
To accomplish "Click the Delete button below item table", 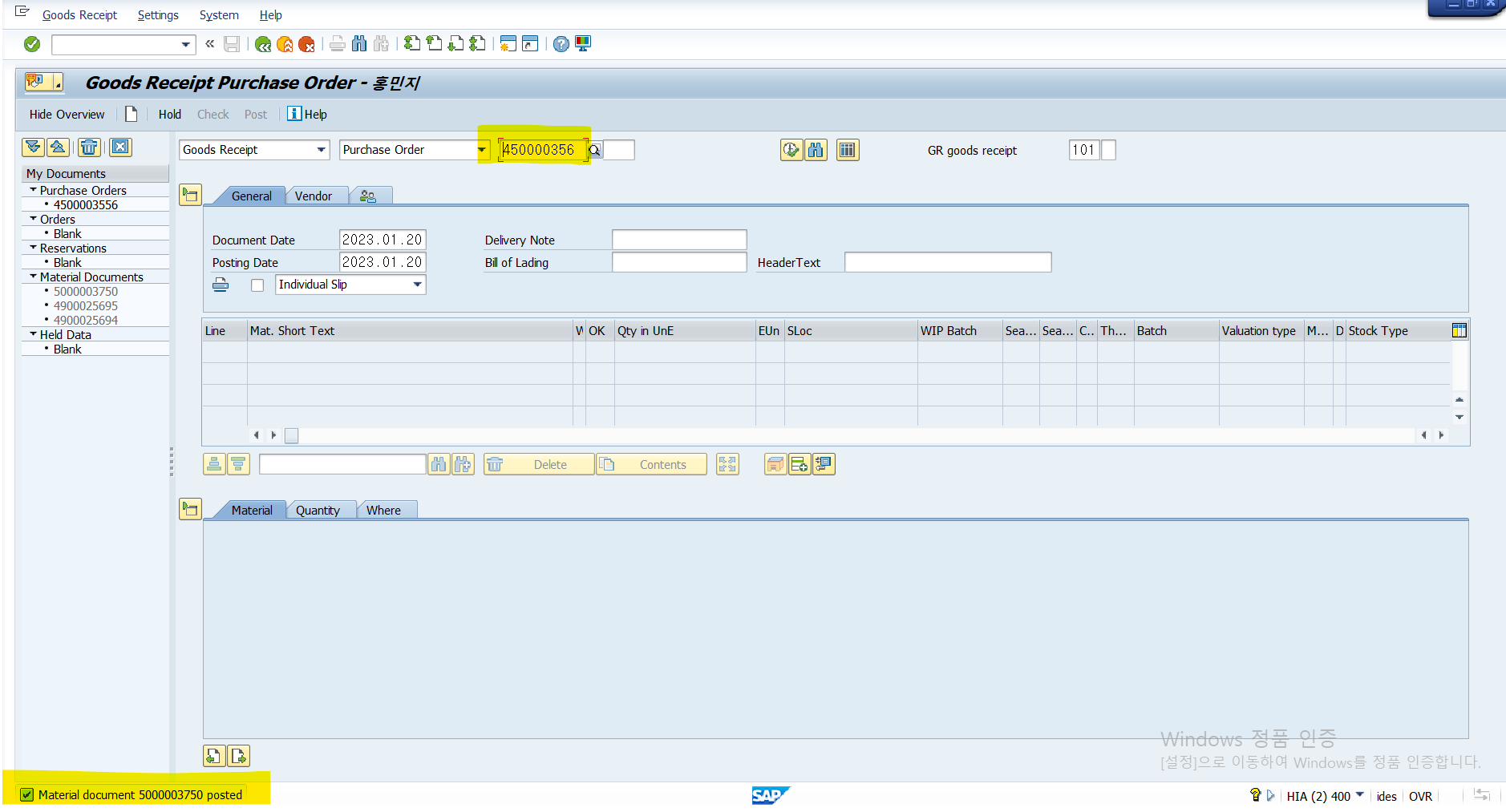I will pos(539,464).
